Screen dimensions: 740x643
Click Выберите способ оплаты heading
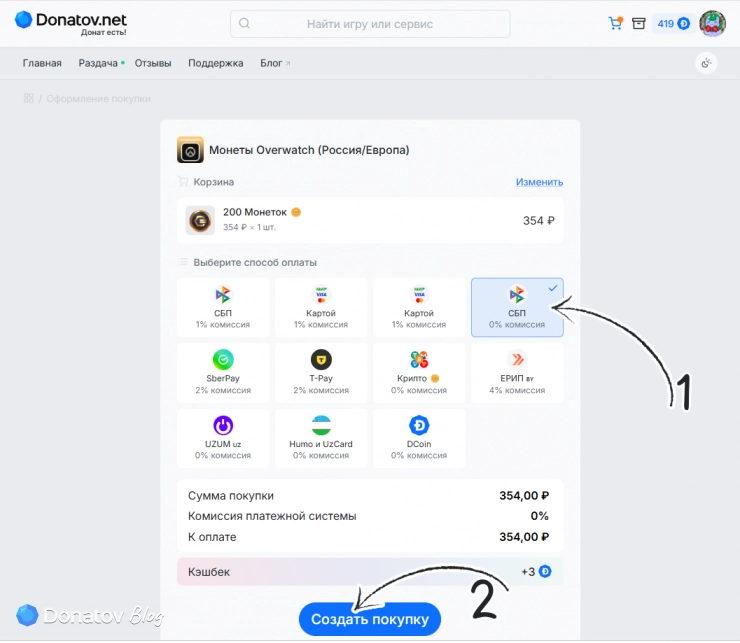pos(255,262)
